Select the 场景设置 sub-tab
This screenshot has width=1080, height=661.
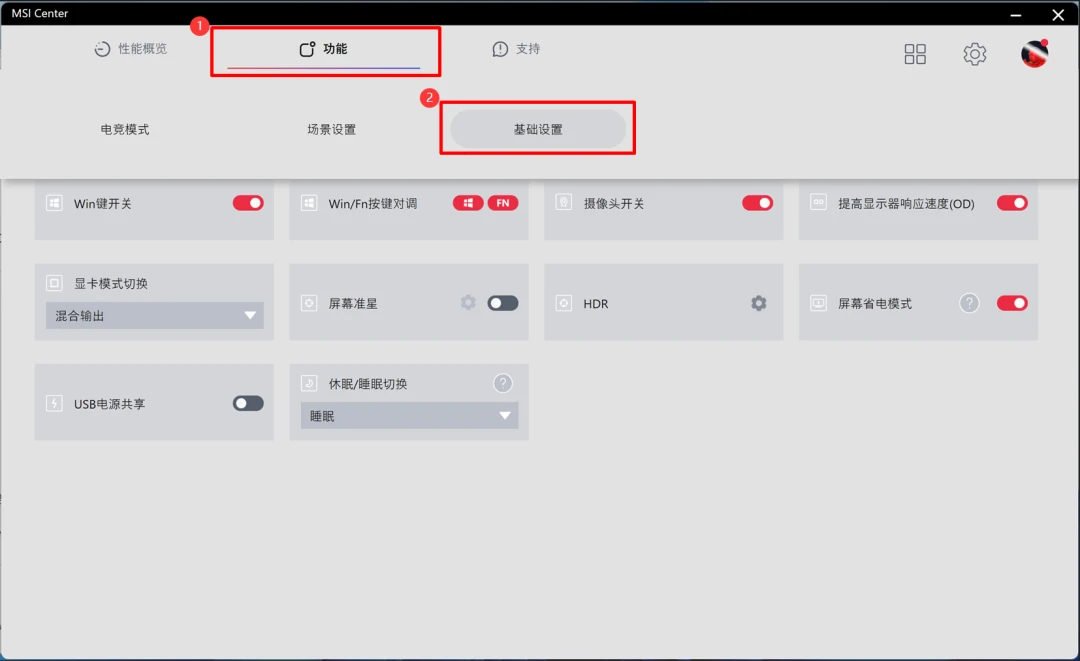click(331, 129)
